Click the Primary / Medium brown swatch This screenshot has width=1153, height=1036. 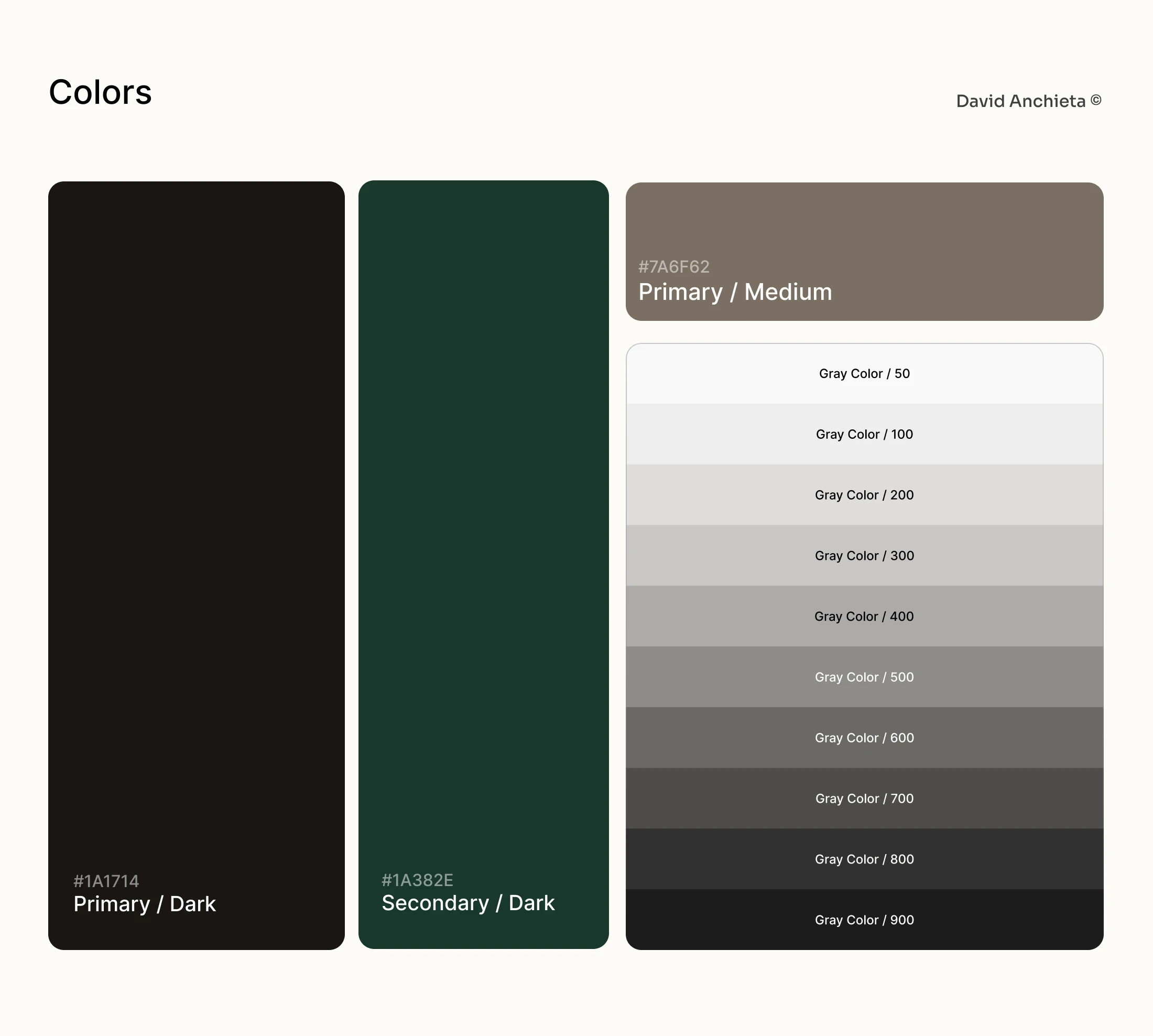864,252
